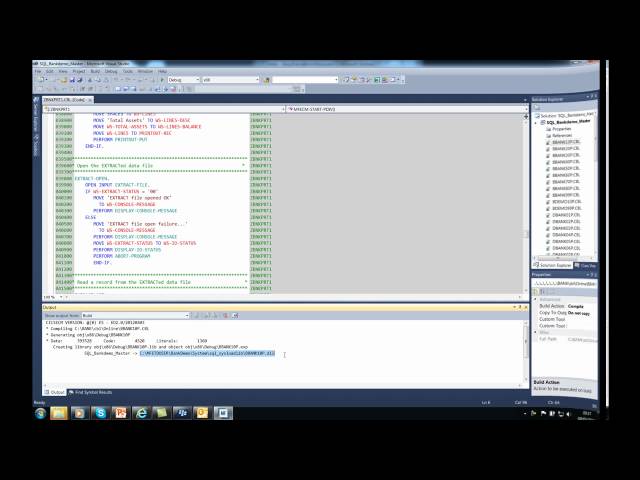
Task: Open the MAILCM-START-PDN3 member dropdown
Action: [407, 109]
